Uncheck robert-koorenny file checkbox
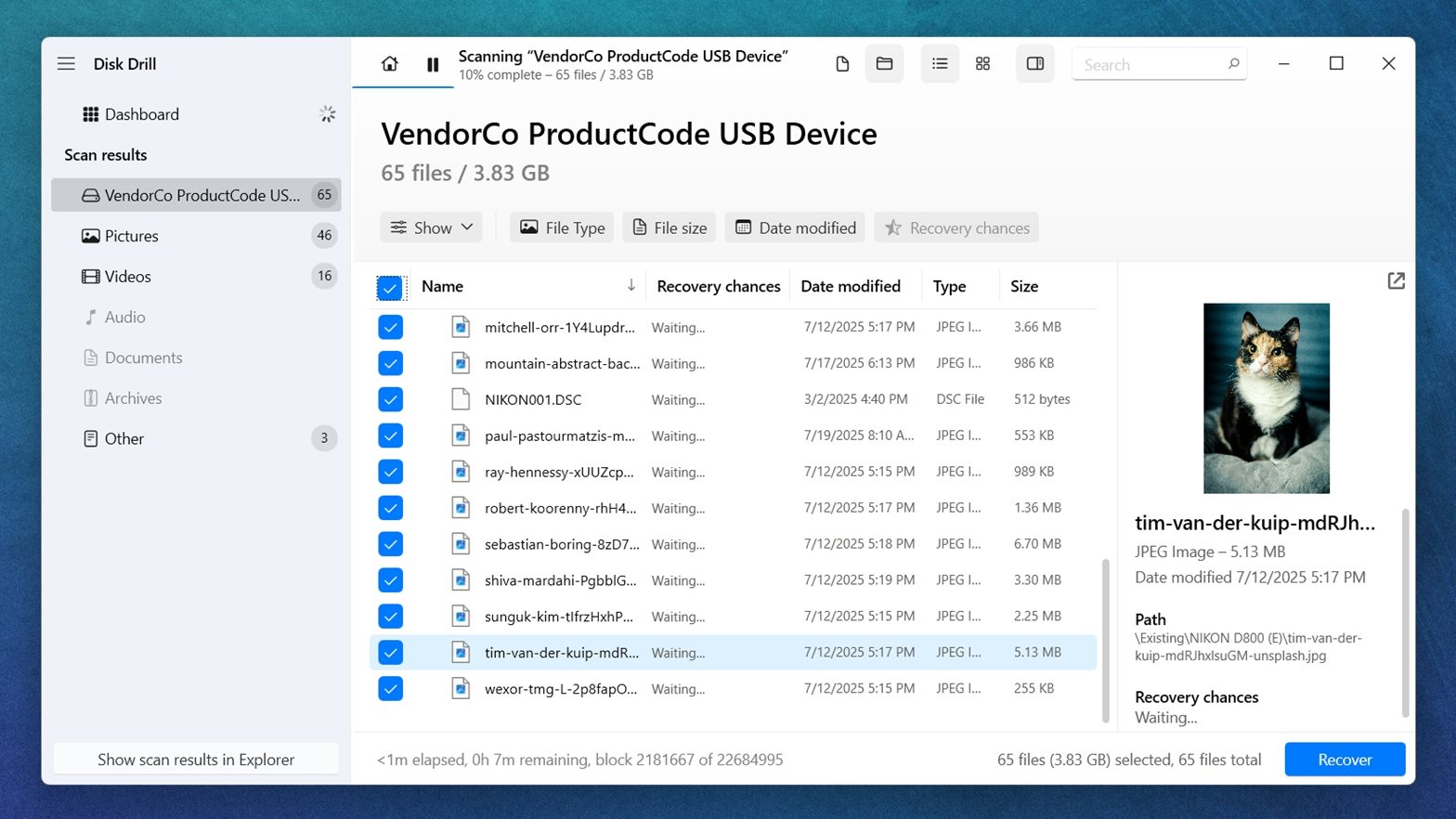 (391, 508)
